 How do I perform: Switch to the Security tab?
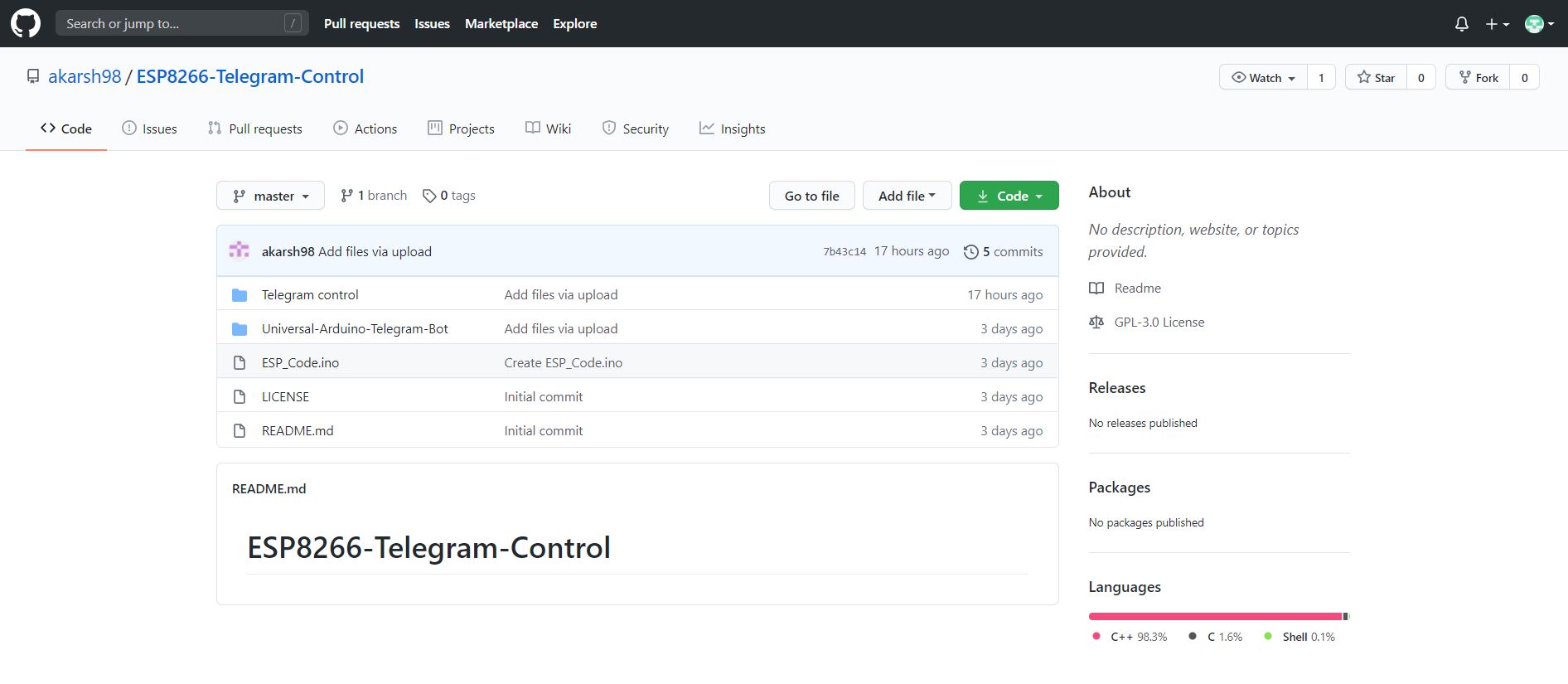(636, 129)
